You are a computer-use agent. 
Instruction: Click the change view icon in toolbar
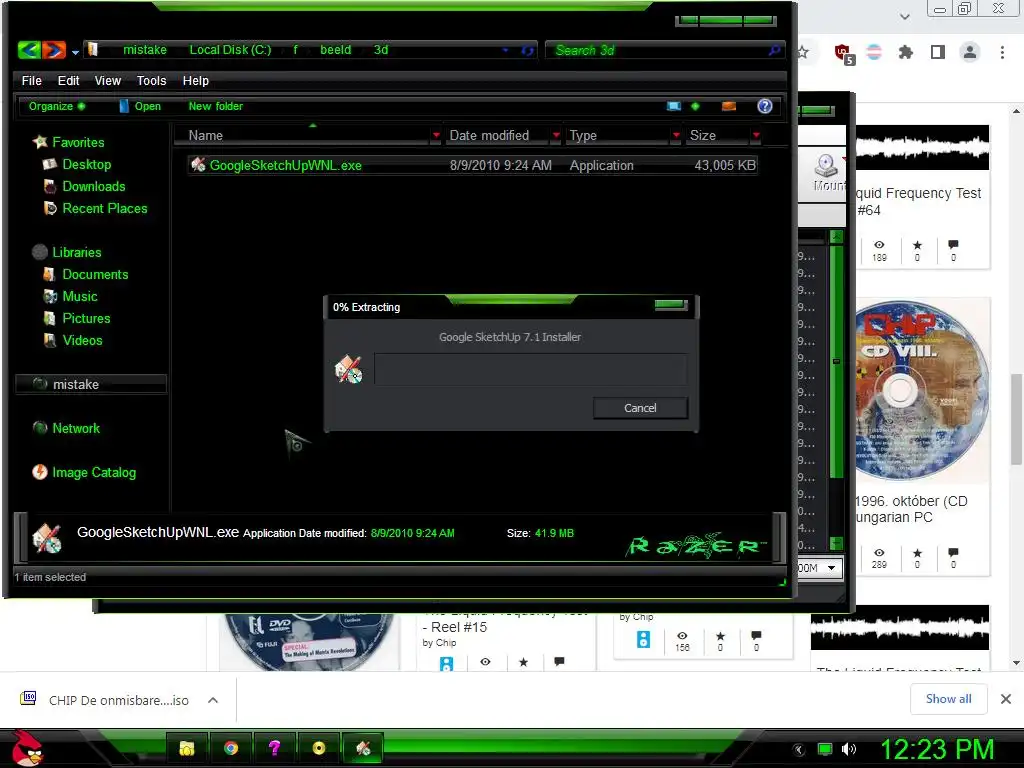pyautogui.click(x=674, y=106)
